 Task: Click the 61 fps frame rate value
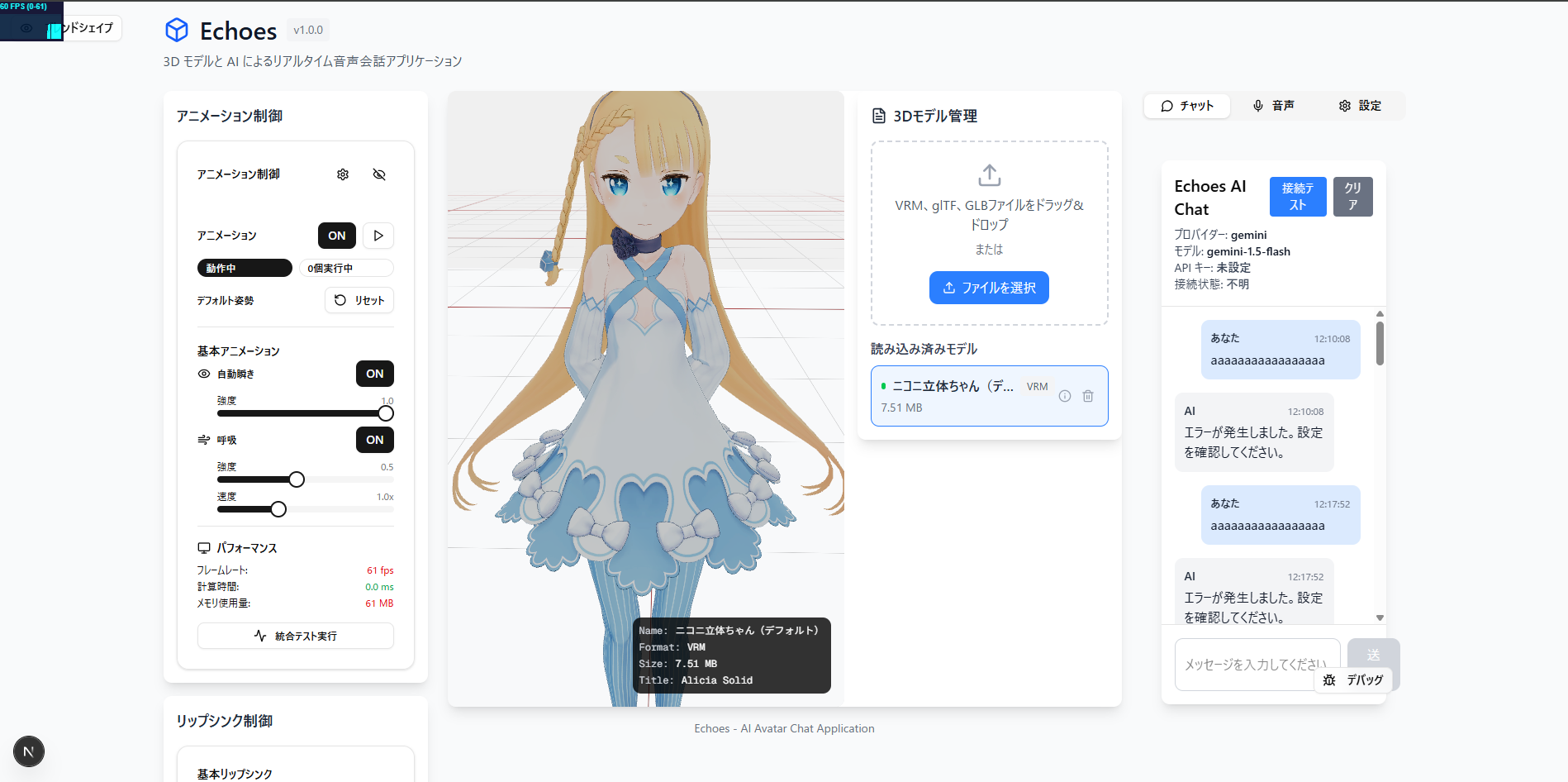pyautogui.click(x=380, y=570)
